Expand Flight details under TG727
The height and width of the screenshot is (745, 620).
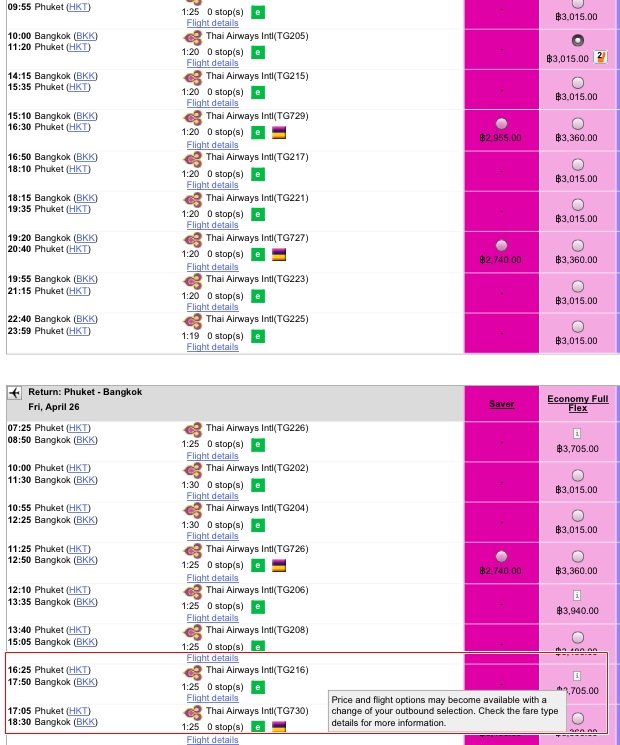(x=212, y=267)
